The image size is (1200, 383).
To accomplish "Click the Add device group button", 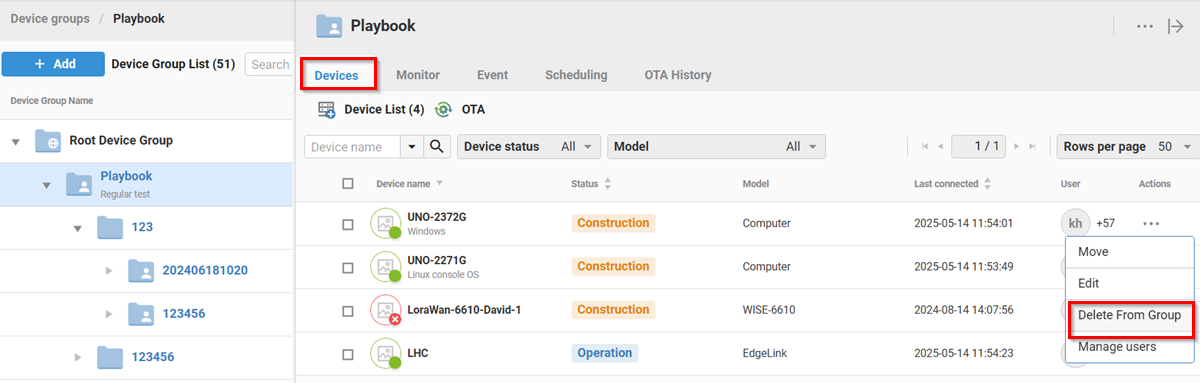I will [53, 64].
